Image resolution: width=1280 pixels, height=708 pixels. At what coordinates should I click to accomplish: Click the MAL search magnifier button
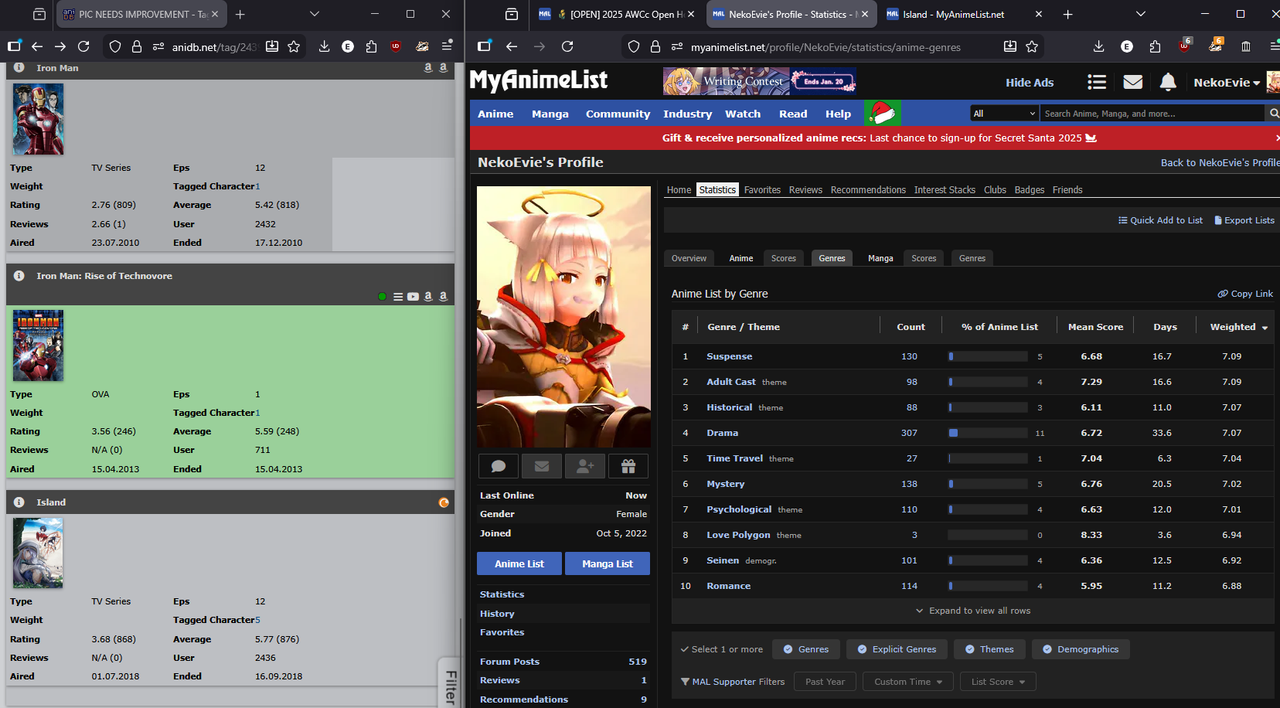coord(1273,113)
